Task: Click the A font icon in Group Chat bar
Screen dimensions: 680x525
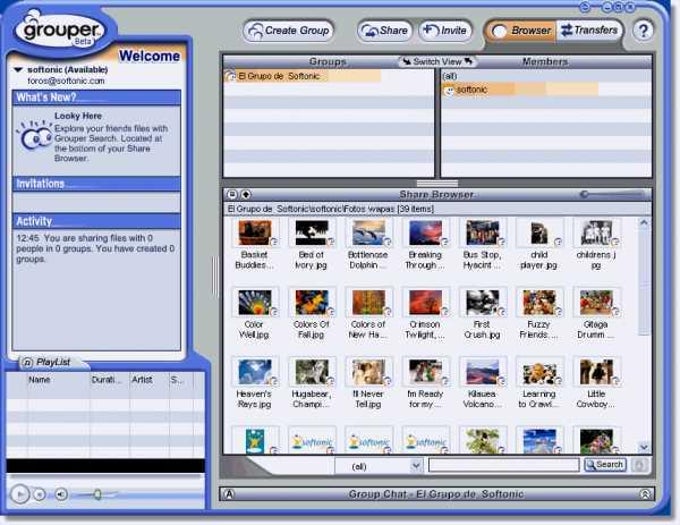Action: pyautogui.click(x=229, y=494)
